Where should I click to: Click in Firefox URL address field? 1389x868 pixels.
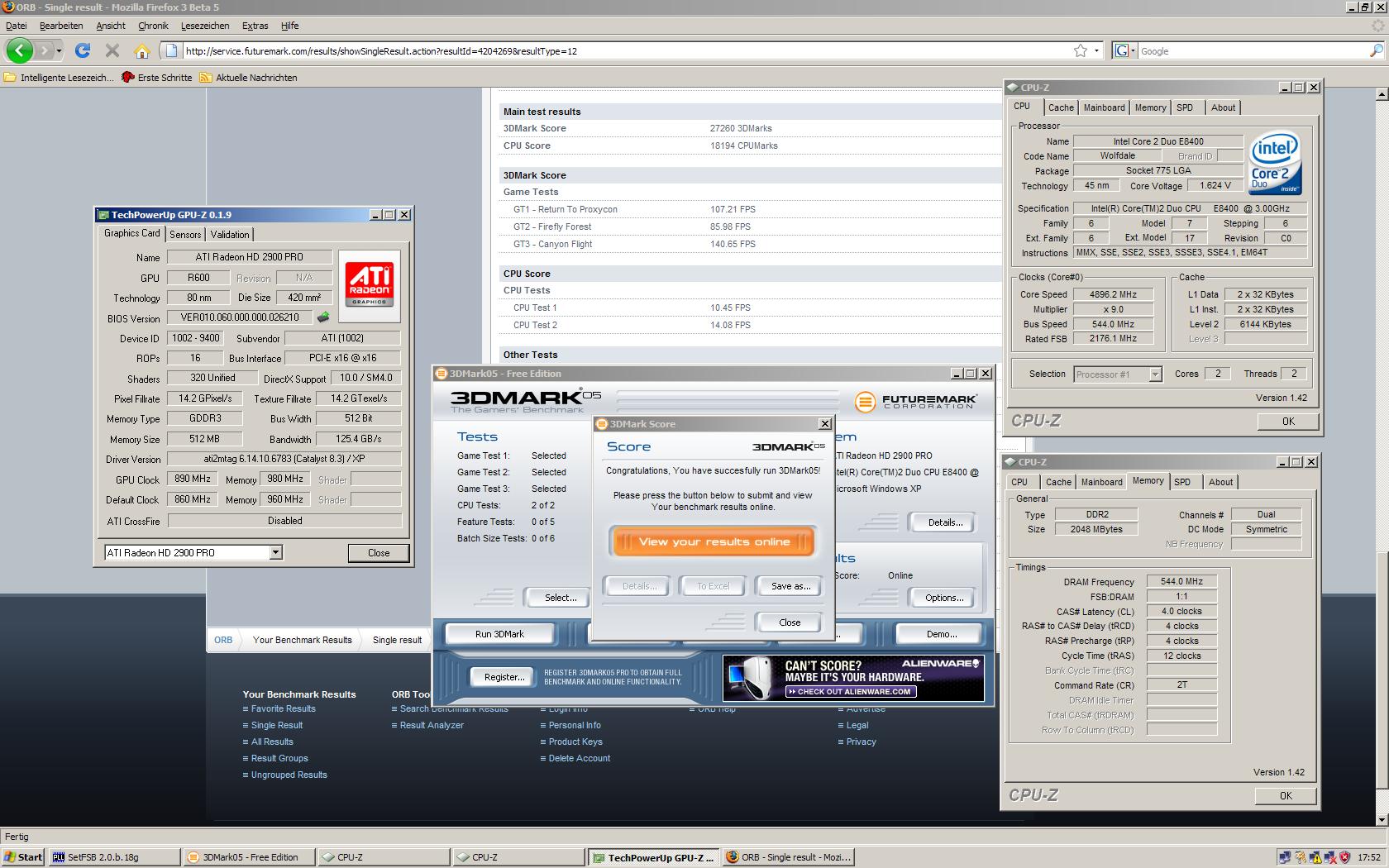click(624, 51)
